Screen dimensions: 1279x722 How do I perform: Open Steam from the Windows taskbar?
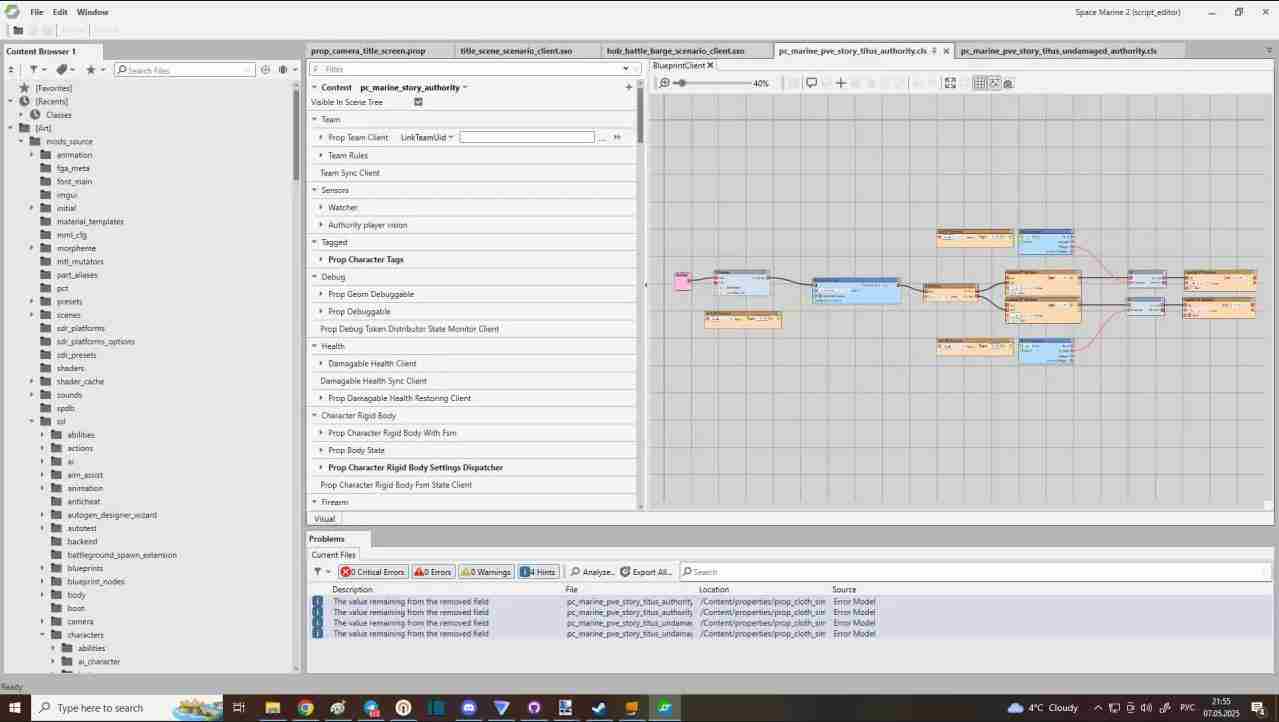[598, 708]
